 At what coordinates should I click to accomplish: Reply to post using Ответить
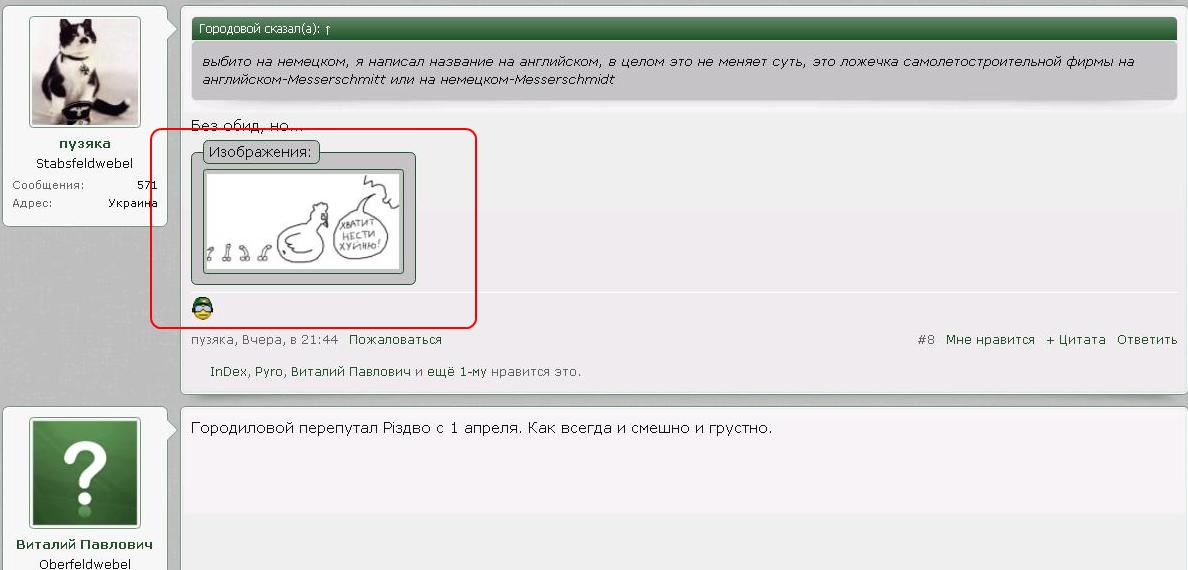coord(1146,340)
